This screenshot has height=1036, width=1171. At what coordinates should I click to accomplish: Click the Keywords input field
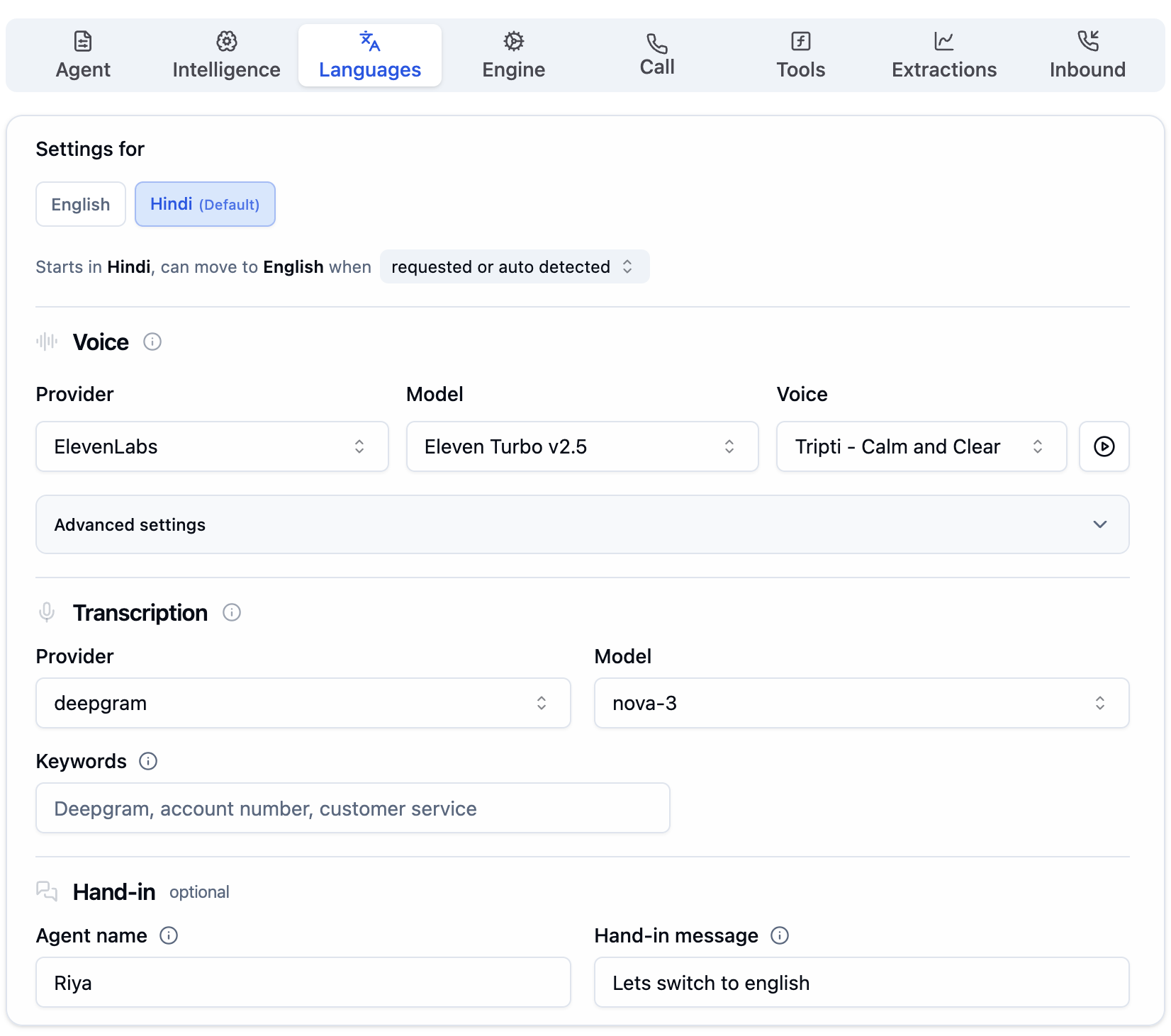click(353, 808)
